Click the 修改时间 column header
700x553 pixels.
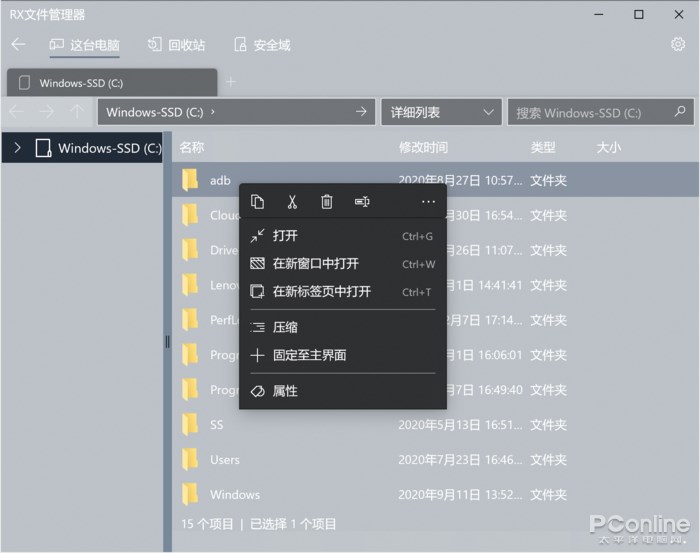[423, 147]
